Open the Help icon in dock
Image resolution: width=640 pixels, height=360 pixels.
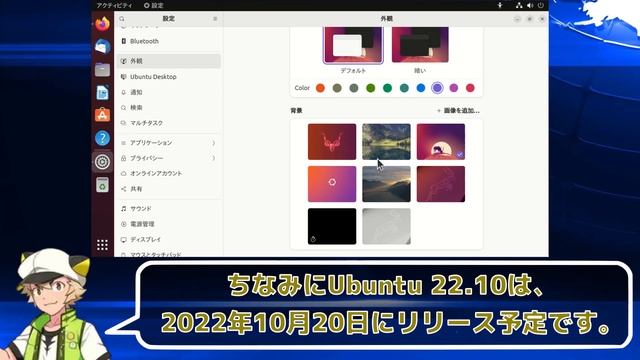(x=102, y=138)
